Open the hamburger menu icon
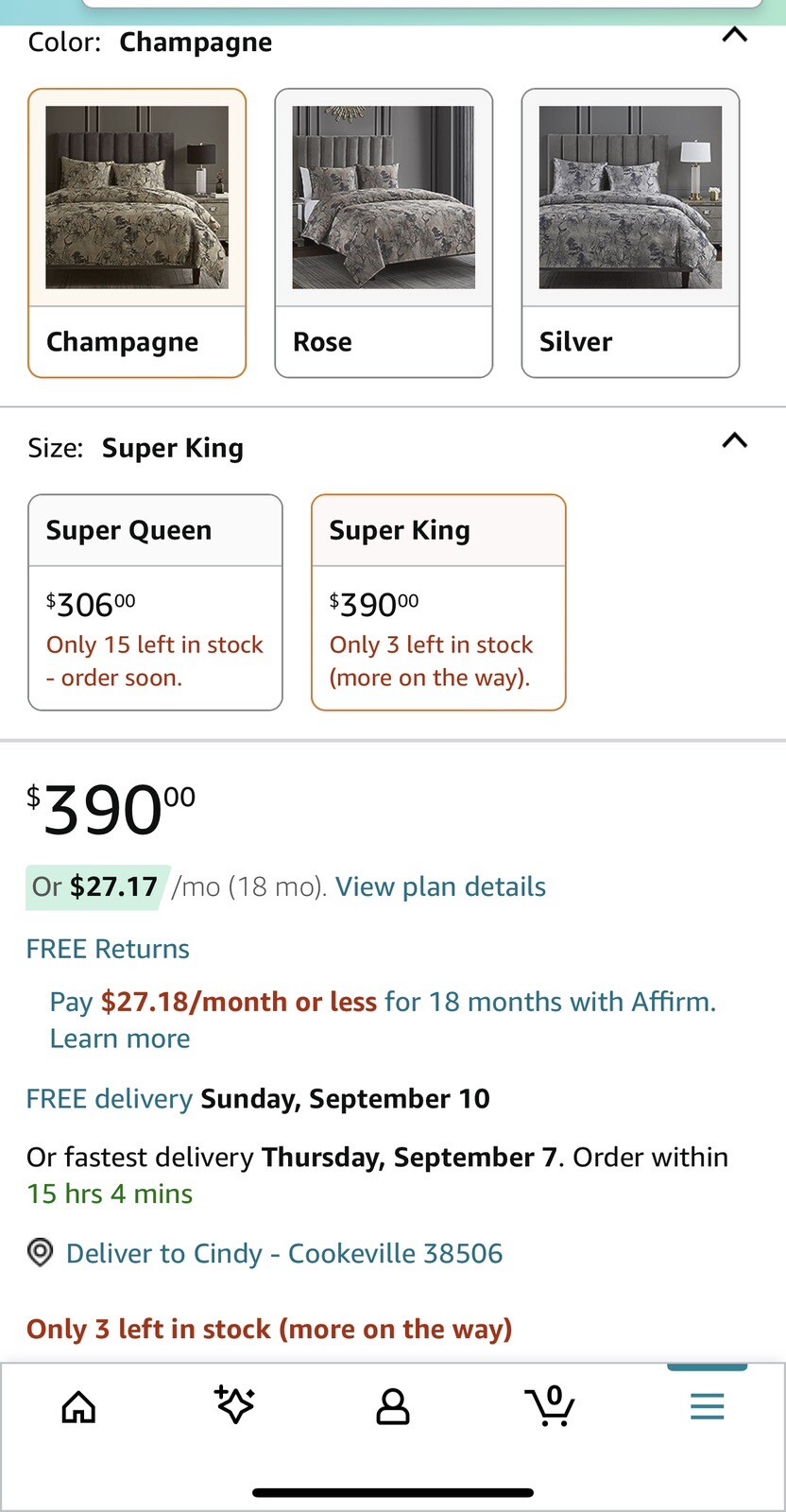Image resolution: width=786 pixels, height=1512 pixels. pyautogui.click(x=707, y=1406)
